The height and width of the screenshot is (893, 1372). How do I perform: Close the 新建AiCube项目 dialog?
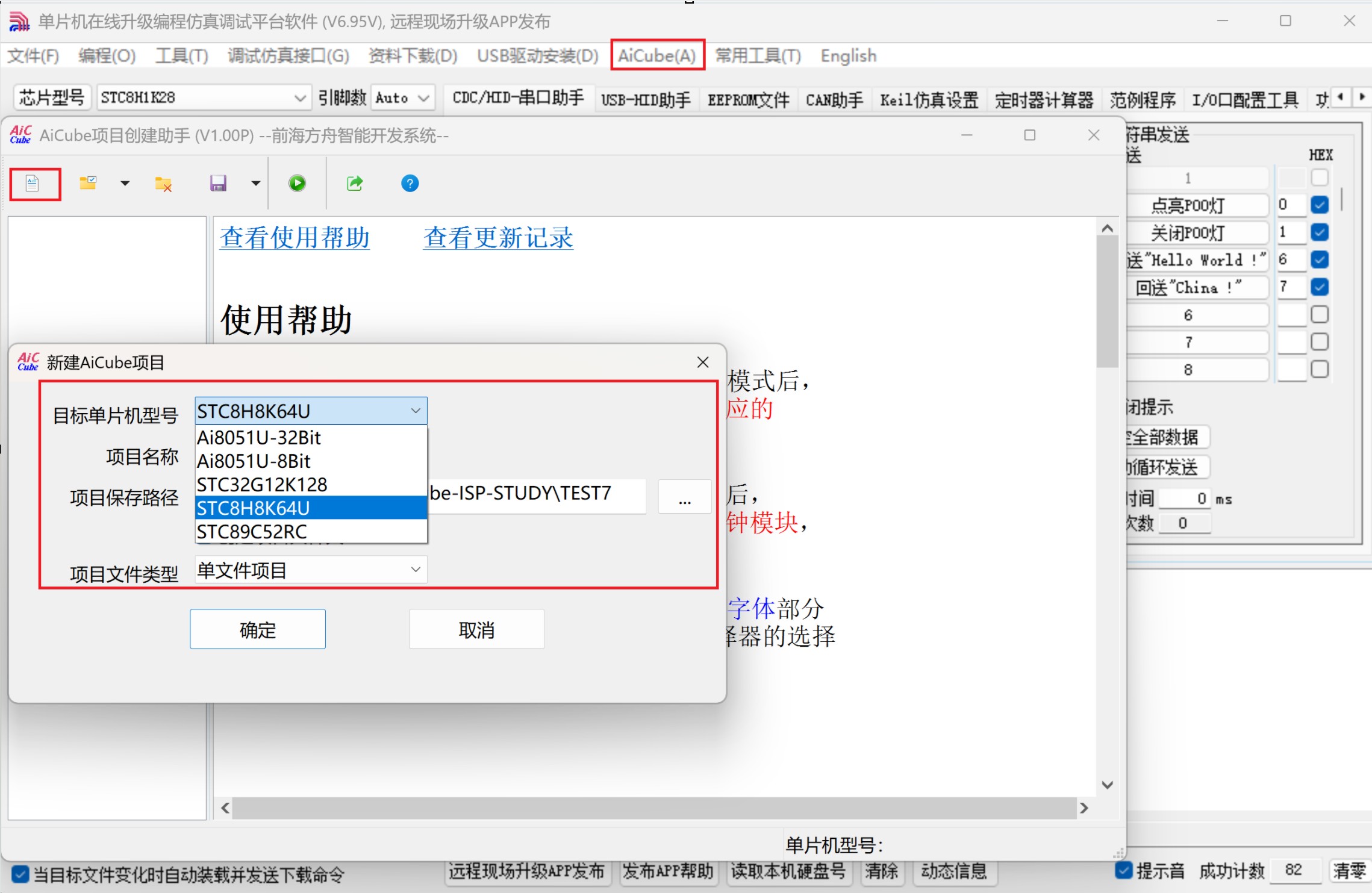(x=703, y=362)
